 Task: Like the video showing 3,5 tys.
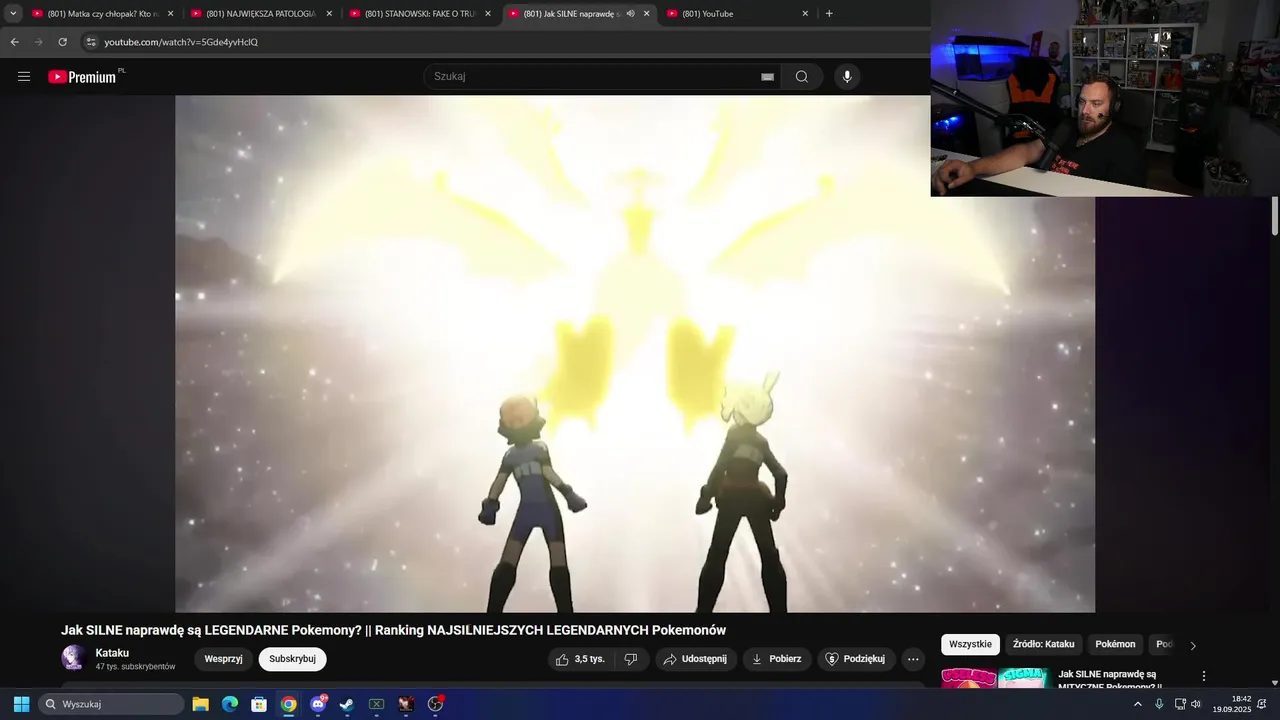[x=580, y=659]
